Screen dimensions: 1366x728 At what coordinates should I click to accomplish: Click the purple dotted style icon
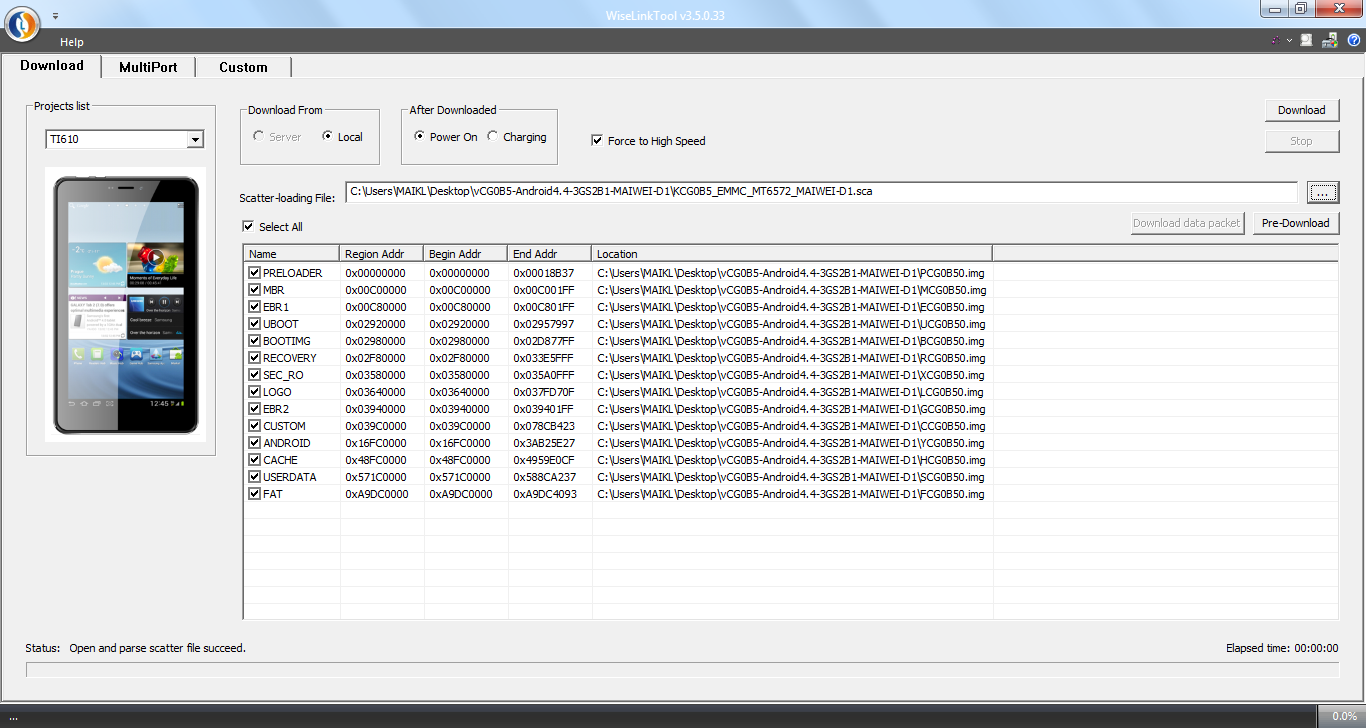1275,41
